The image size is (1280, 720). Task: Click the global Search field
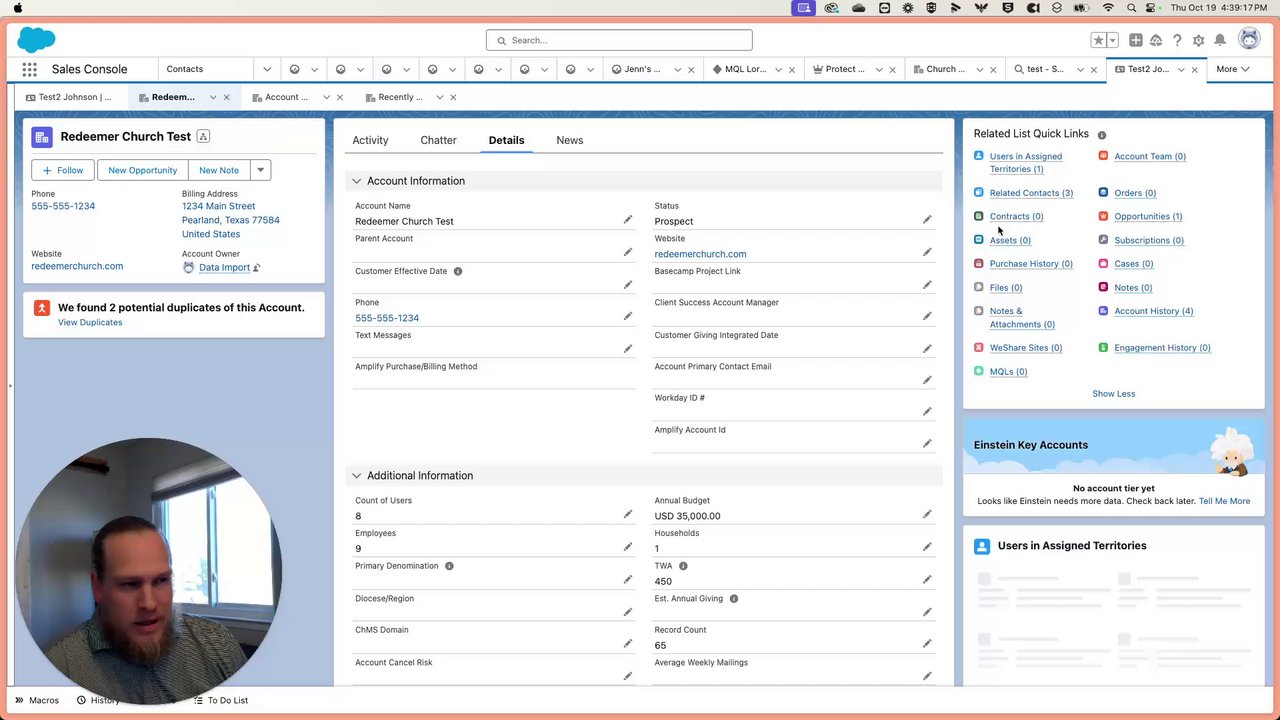tap(619, 40)
